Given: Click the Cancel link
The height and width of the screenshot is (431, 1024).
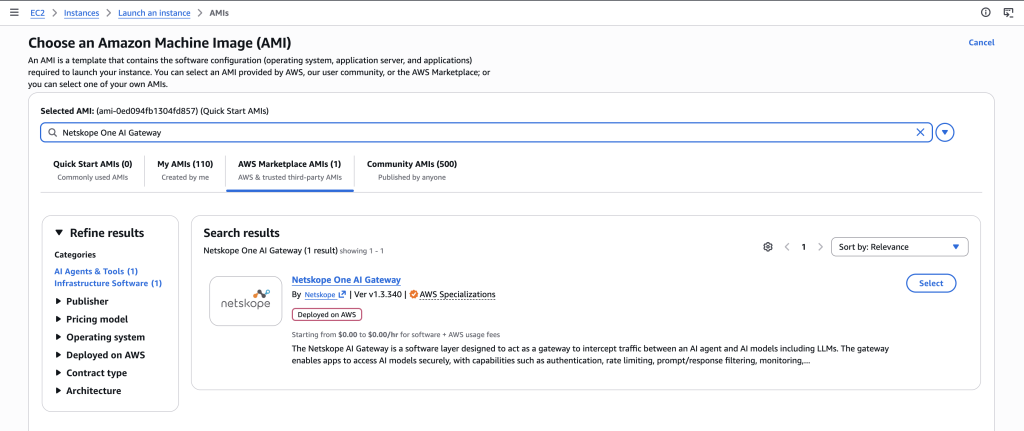Looking at the screenshot, I should pos(982,42).
